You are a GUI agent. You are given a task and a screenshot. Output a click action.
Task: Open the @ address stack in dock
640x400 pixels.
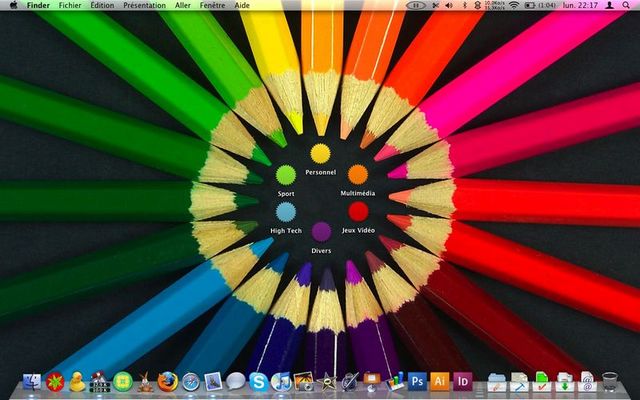(x=587, y=382)
